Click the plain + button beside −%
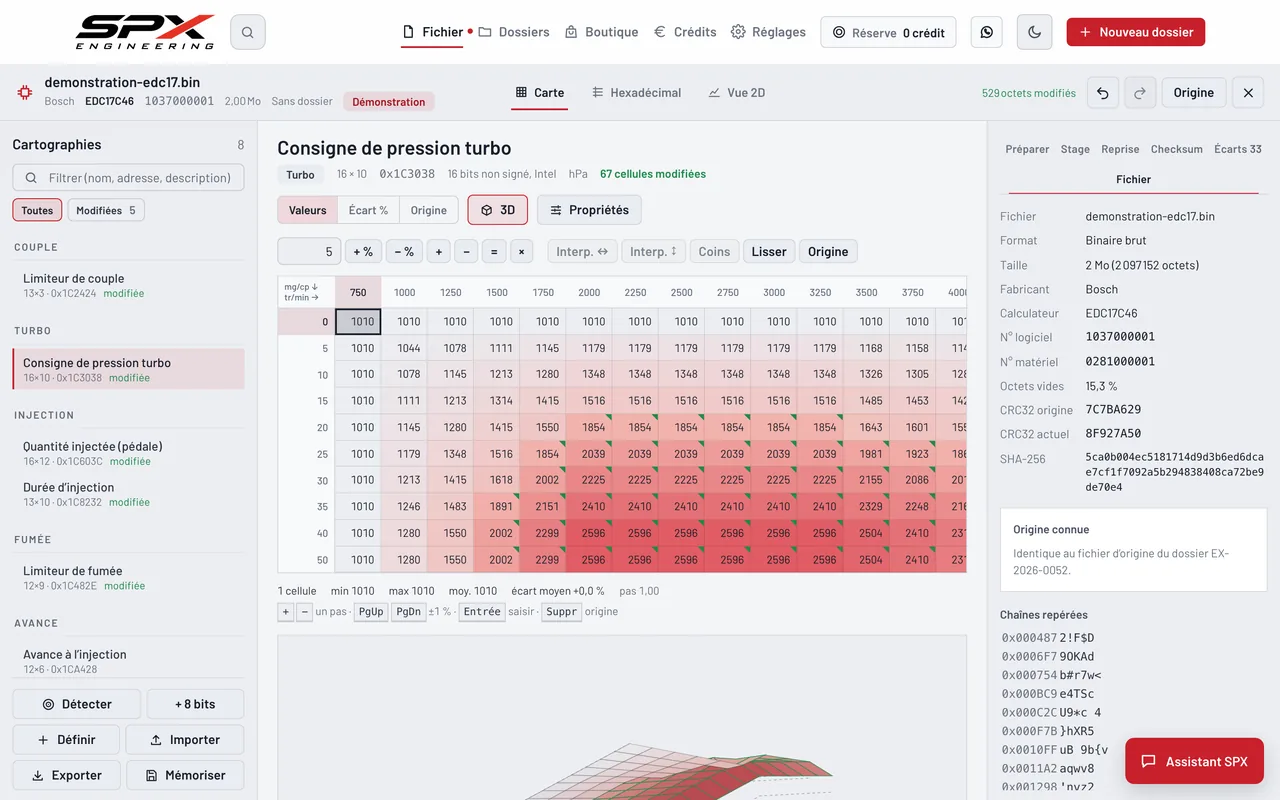 pyautogui.click(x=438, y=252)
